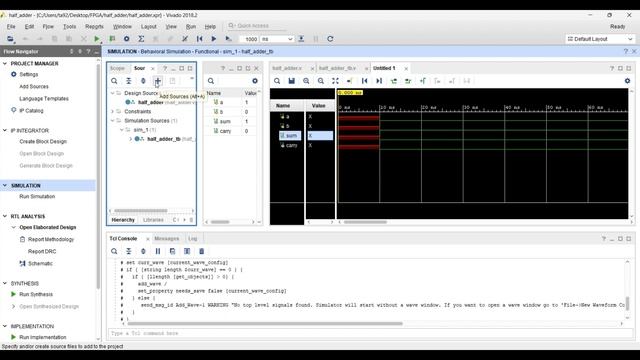Expand the half_adder_tb node
640x360 pixels.
131,139
